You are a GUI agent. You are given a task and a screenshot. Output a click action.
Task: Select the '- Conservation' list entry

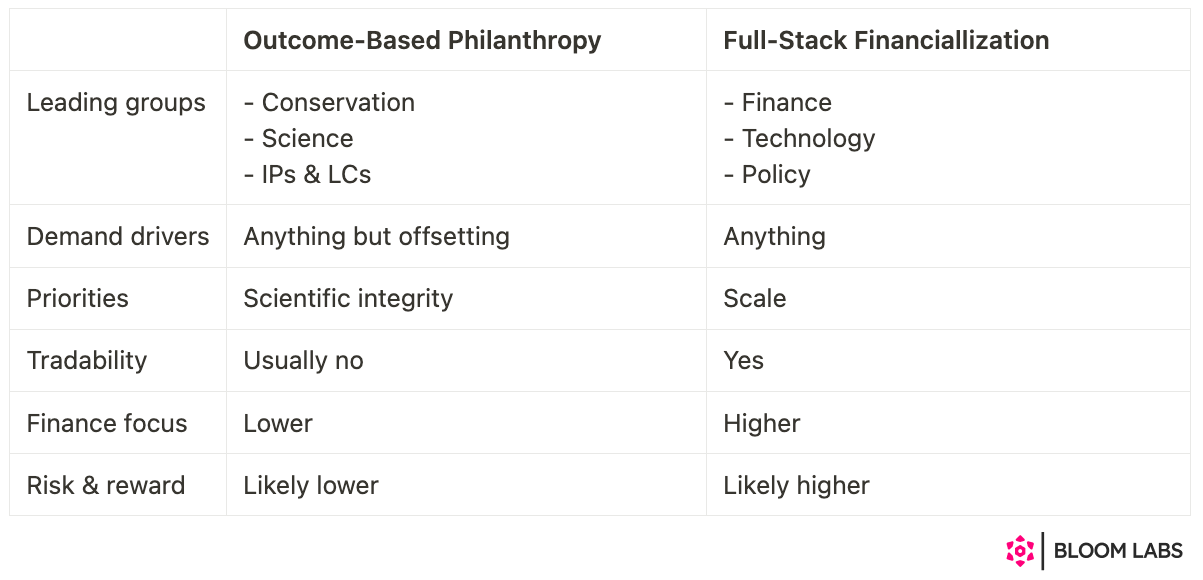[x=330, y=103]
